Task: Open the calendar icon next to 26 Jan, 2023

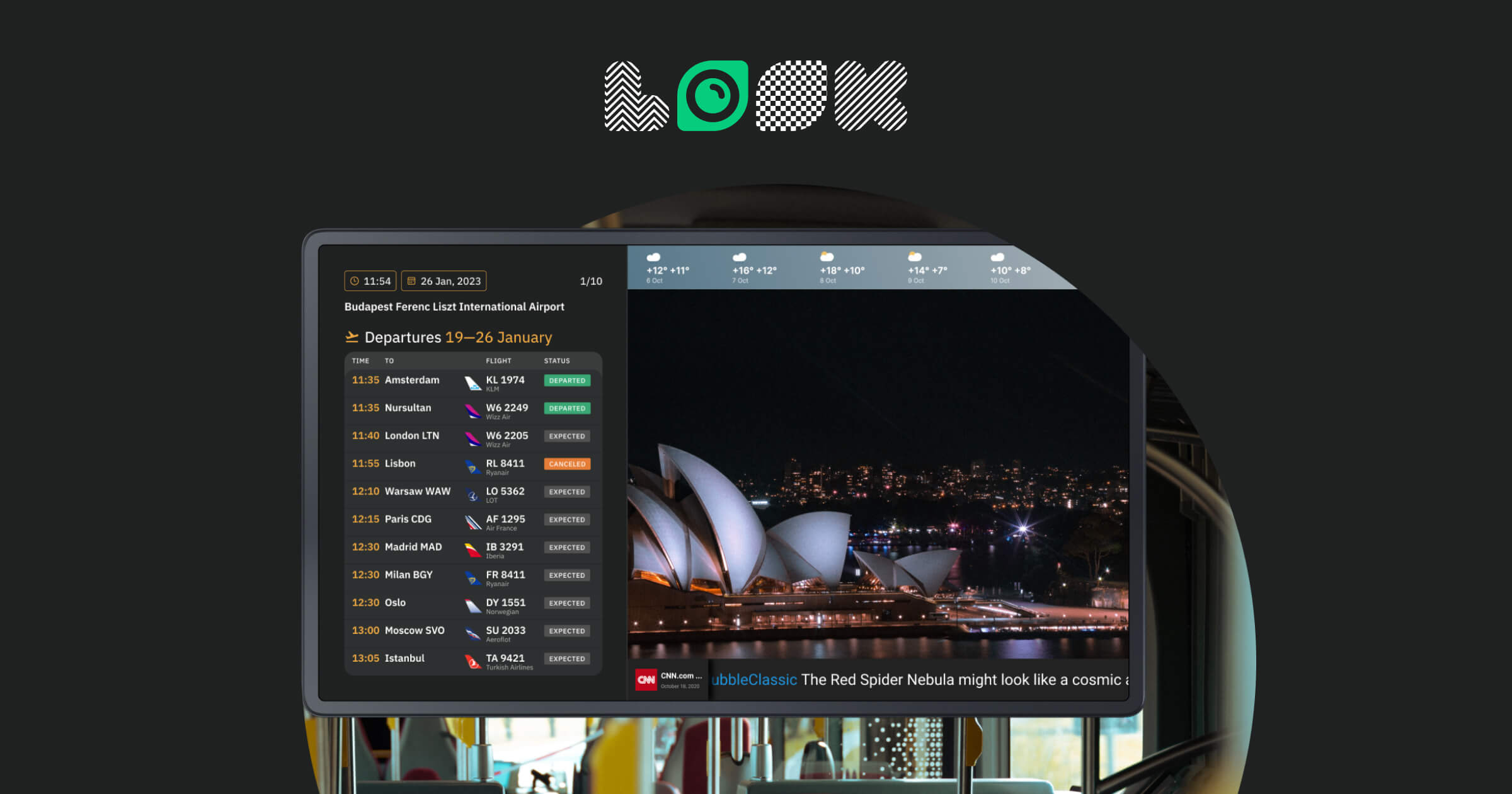Action: click(x=411, y=281)
